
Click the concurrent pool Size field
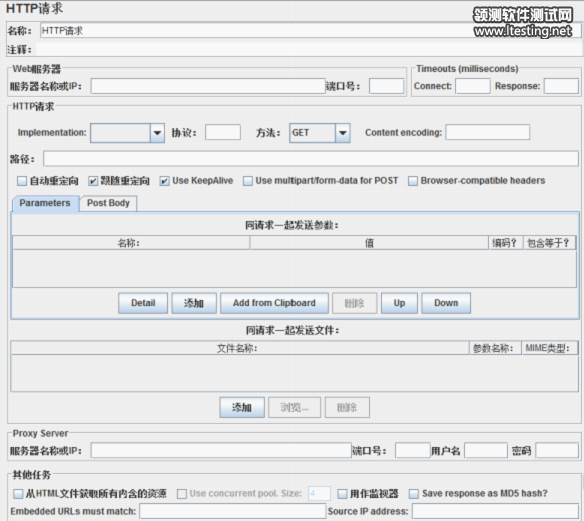(319, 494)
